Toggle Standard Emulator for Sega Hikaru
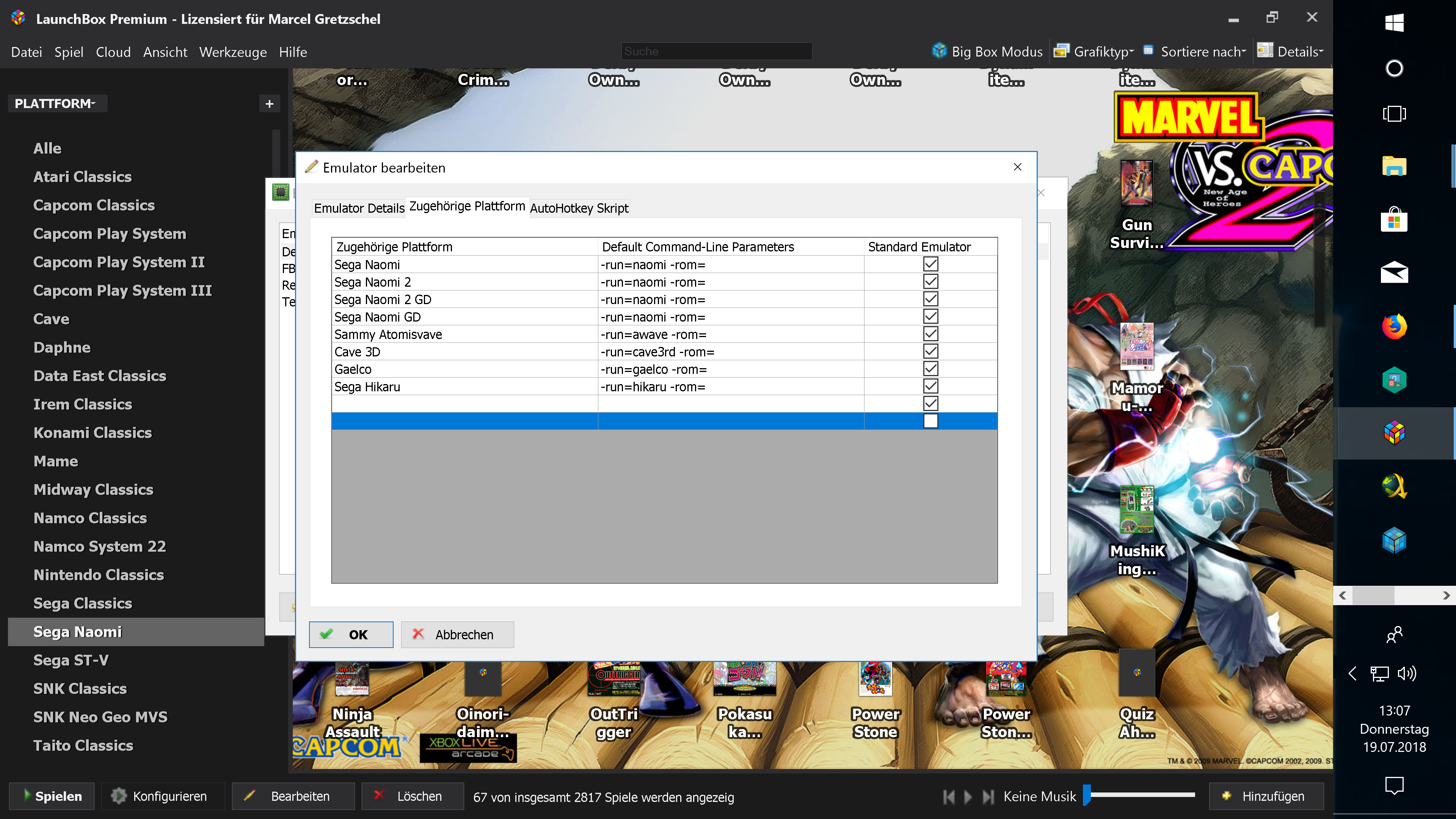This screenshot has width=1456, height=819. point(930,387)
